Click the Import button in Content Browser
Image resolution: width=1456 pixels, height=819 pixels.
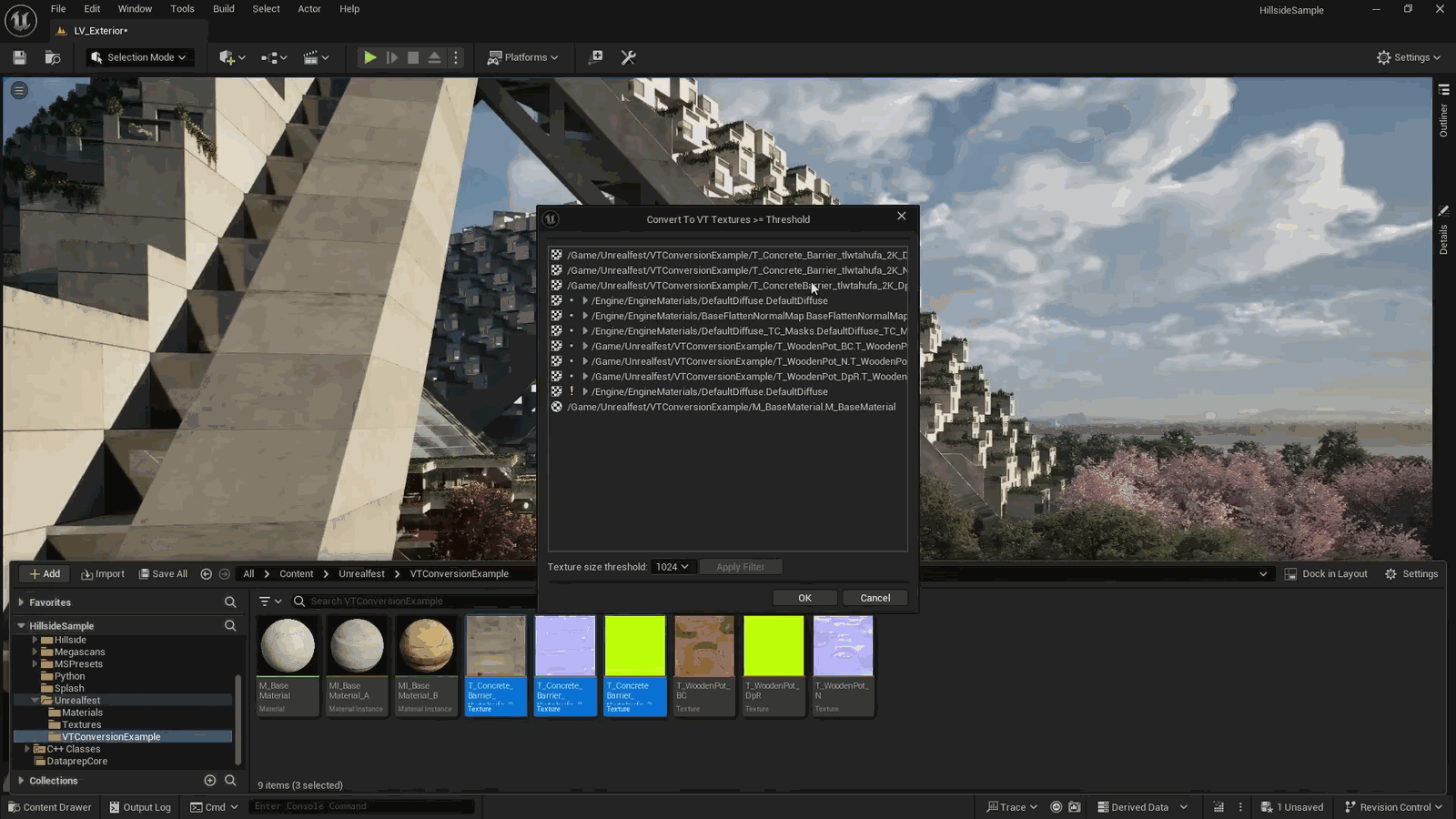click(103, 574)
